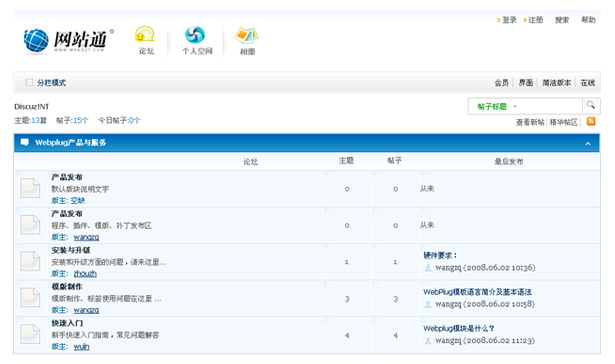
Task: Click the 最后发布 column header
Action: pos(509,162)
